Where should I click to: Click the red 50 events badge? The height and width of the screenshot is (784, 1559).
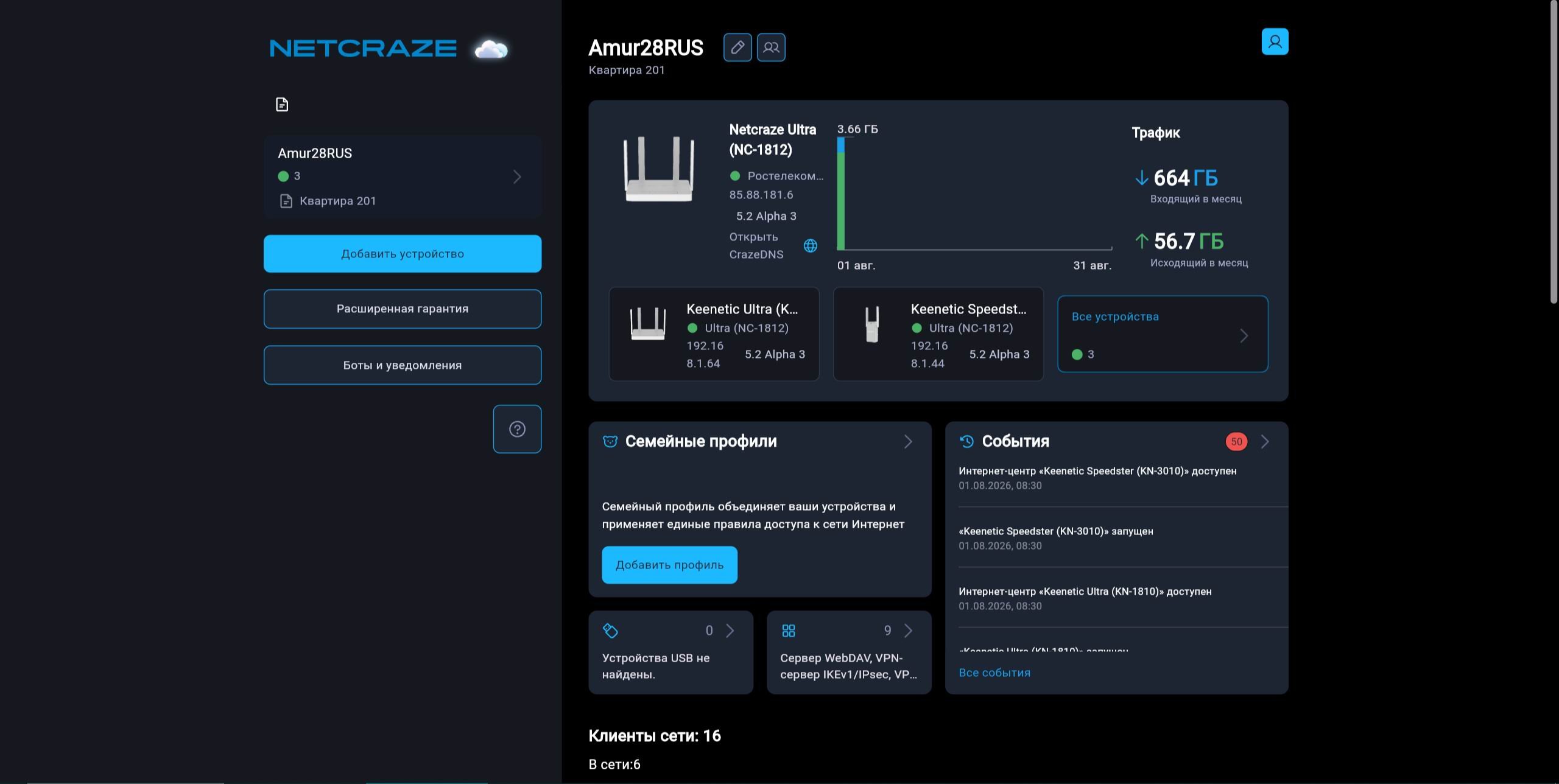(x=1236, y=442)
